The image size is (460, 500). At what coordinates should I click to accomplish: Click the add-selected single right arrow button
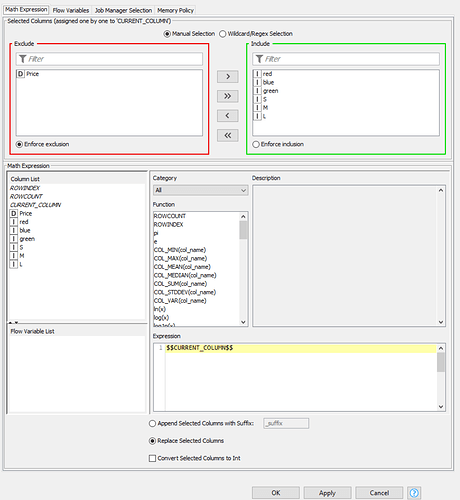228,77
